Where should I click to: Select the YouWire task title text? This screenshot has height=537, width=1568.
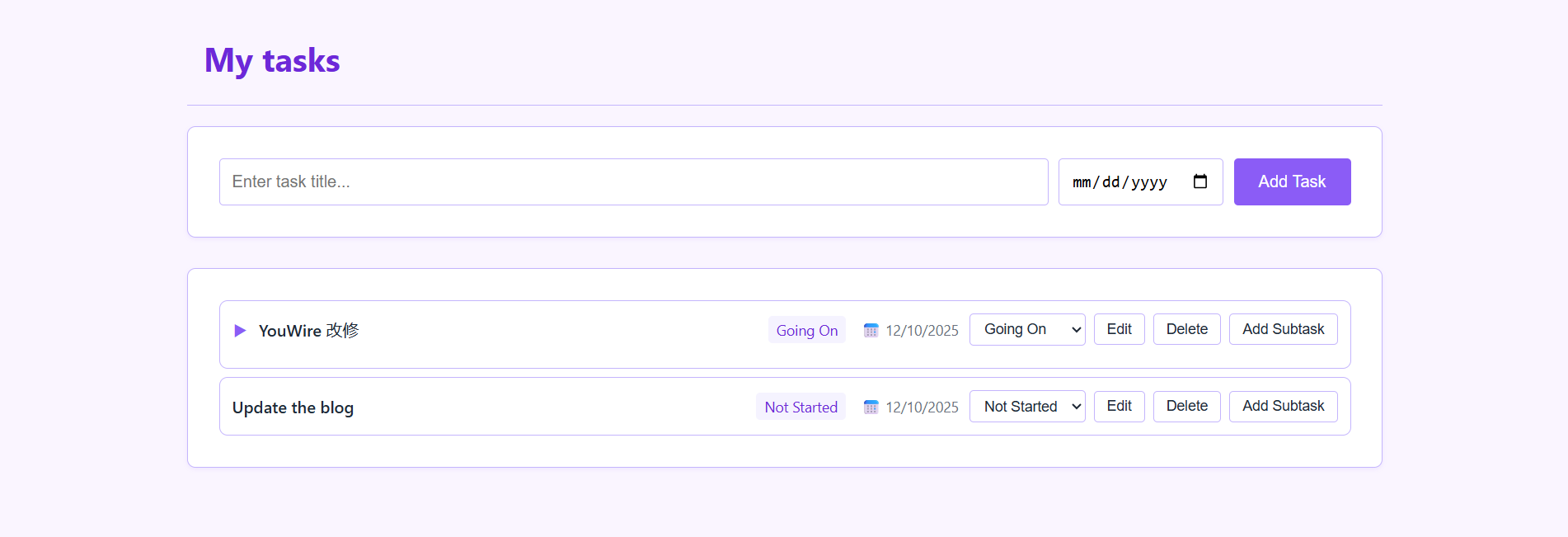coord(308,331)
